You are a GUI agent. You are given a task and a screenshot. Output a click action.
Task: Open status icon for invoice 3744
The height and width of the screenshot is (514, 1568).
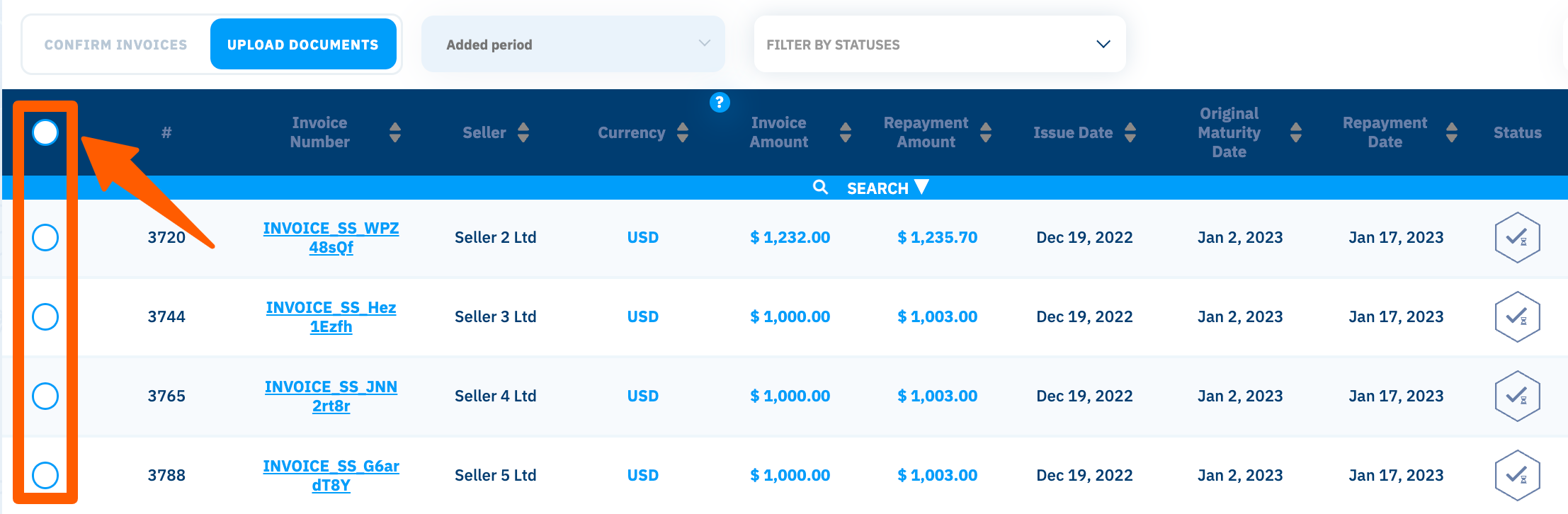point(1517,316)
